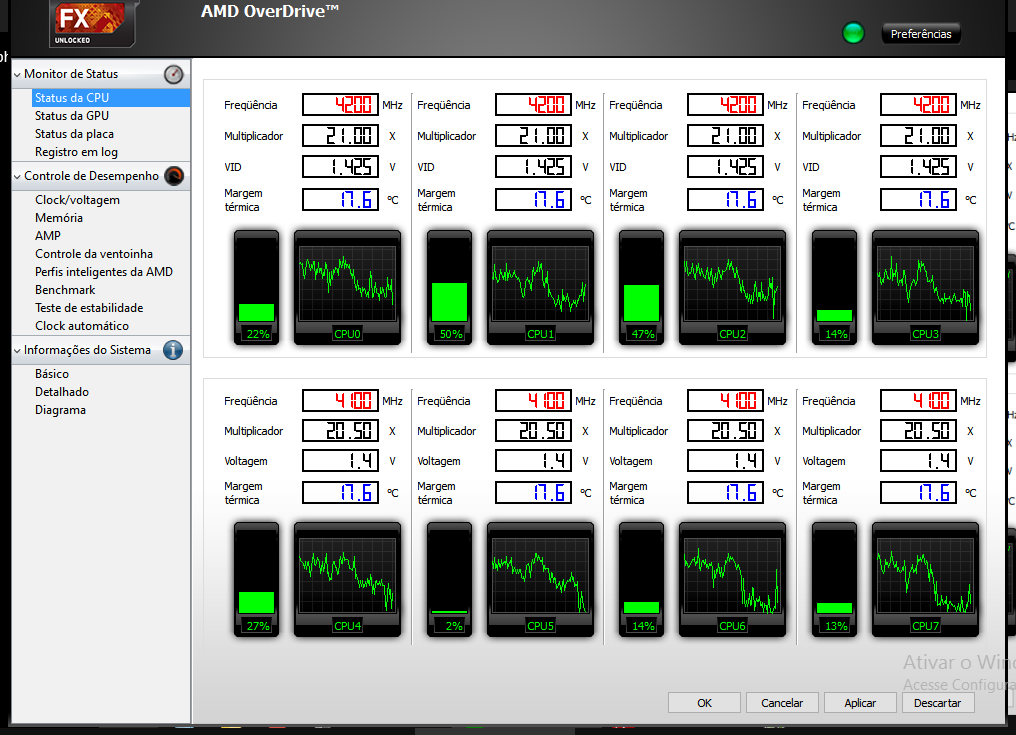Click CPU4 Freqüência value 4100
Image resolution: width=1016 pixels, height=735 pixels.
click(340, 401)
